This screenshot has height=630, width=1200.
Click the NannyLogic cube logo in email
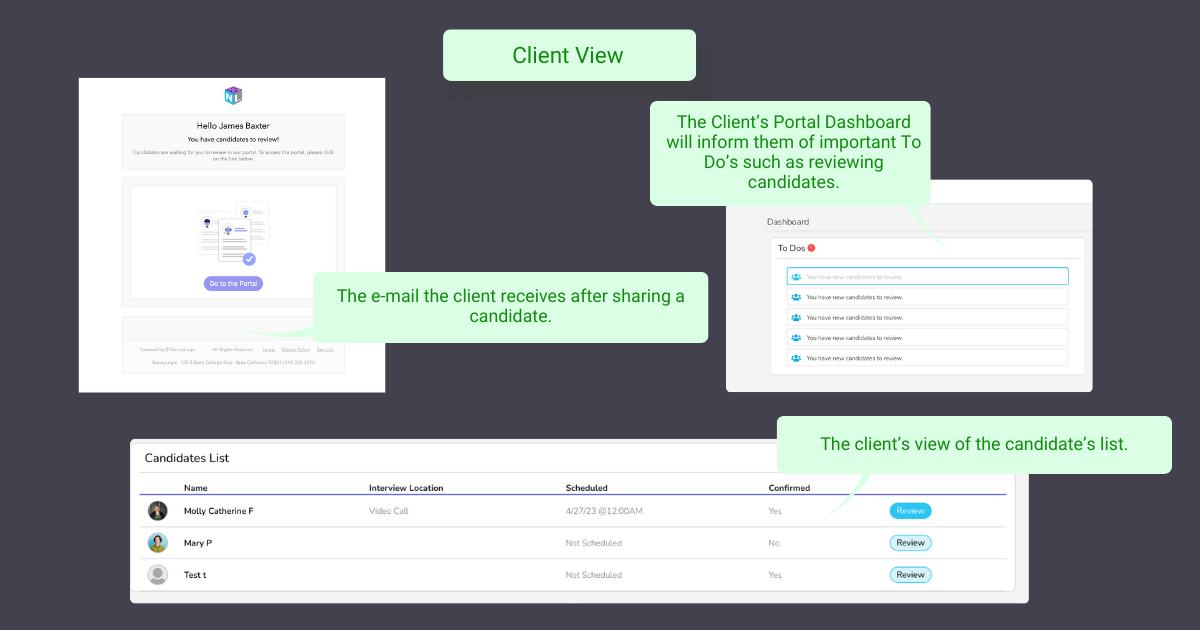(234, 96)
